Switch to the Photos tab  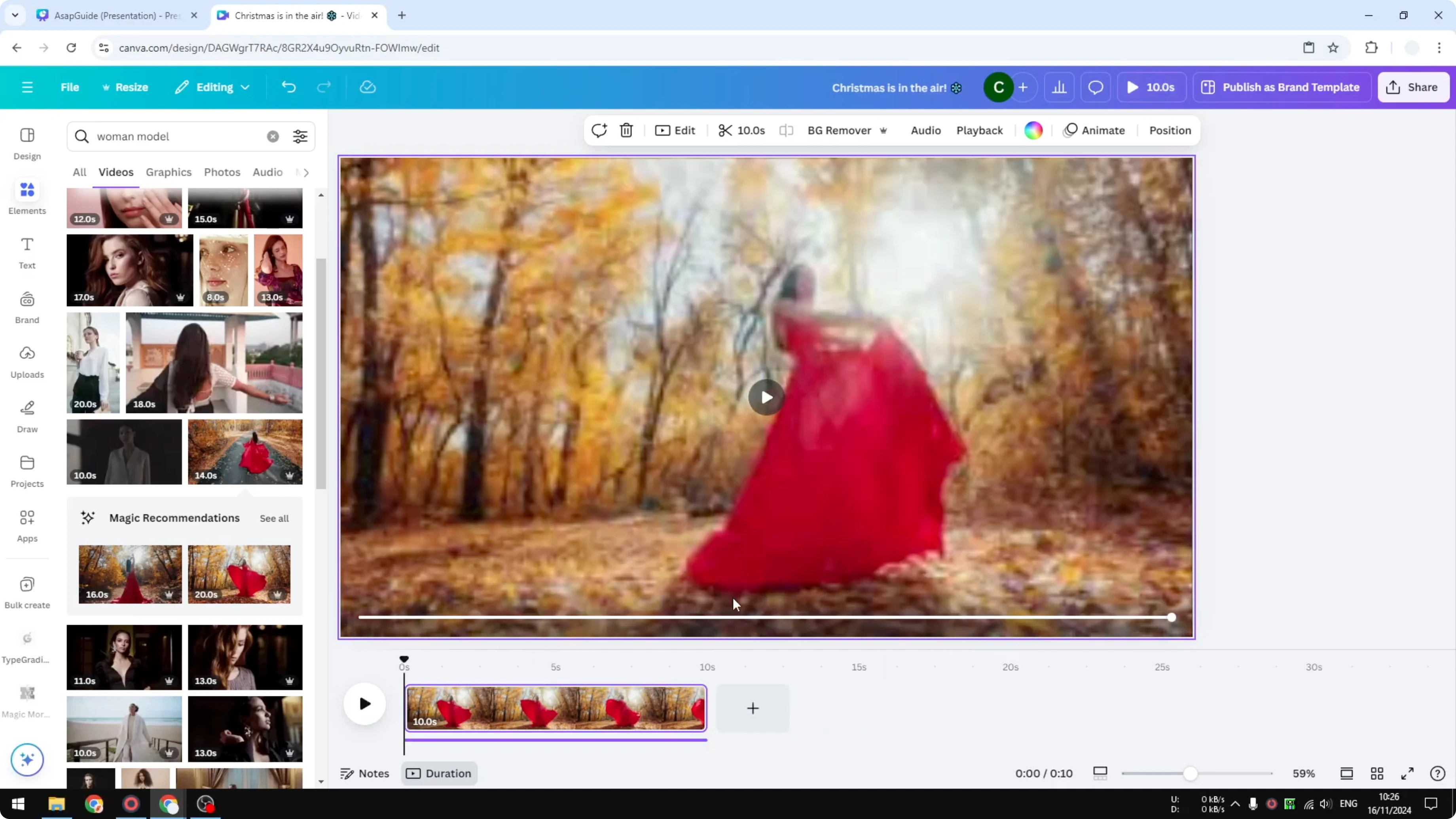pyautogui.click(x=222, y=172)
